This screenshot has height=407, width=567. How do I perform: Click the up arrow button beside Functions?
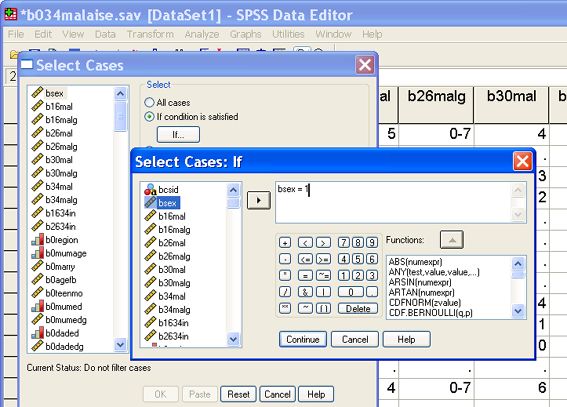click(x=452, y=240)
